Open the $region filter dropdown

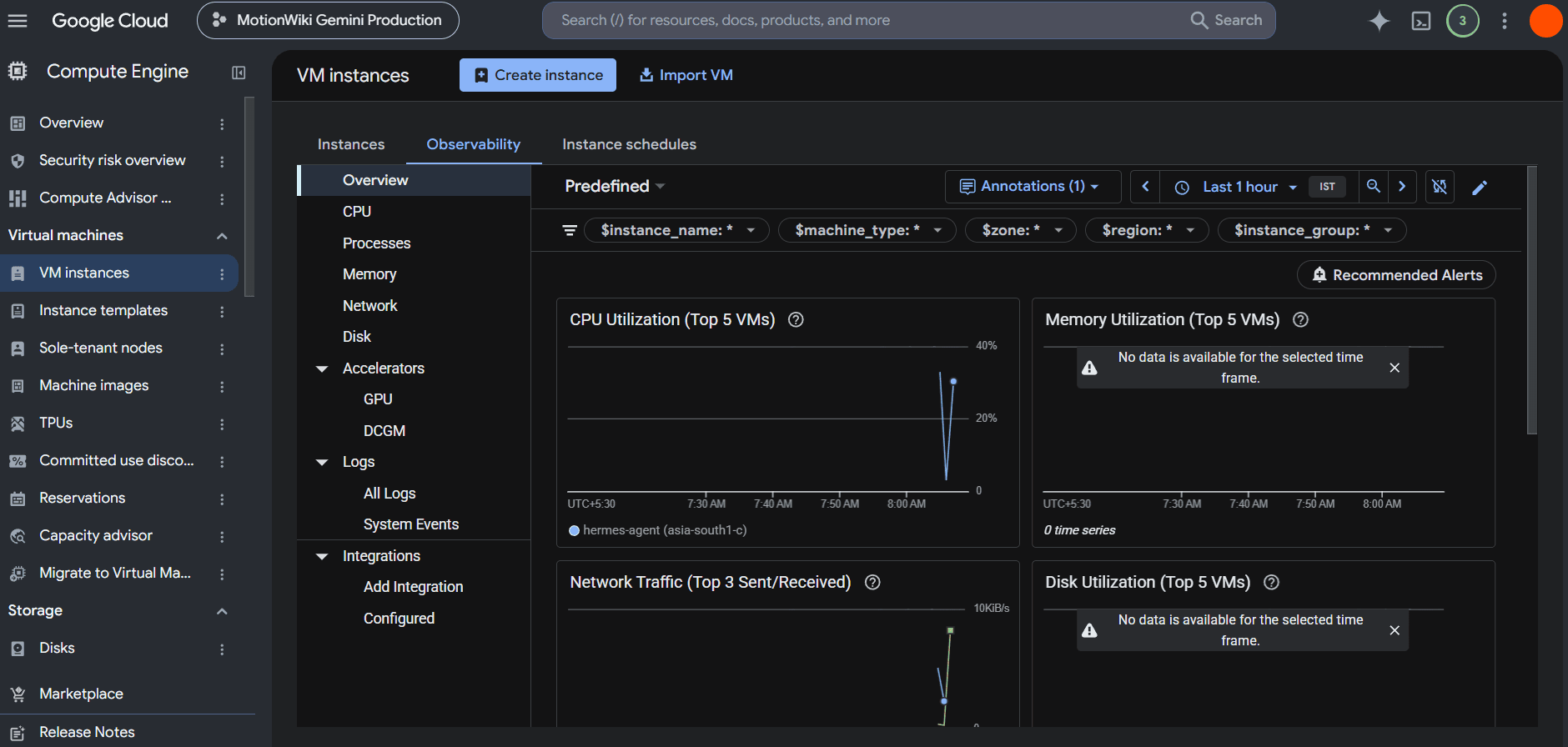tap(1147, 230)
